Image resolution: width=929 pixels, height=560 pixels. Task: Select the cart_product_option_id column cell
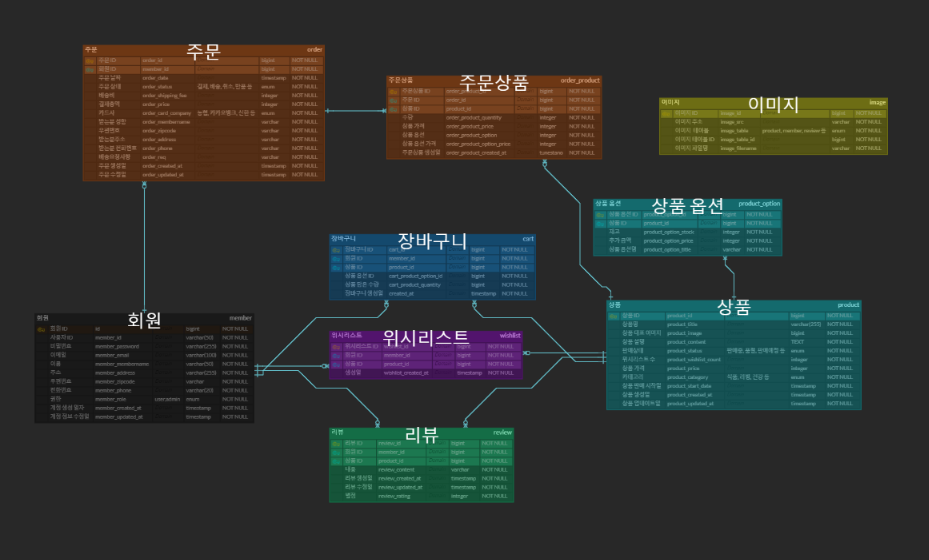415,276
